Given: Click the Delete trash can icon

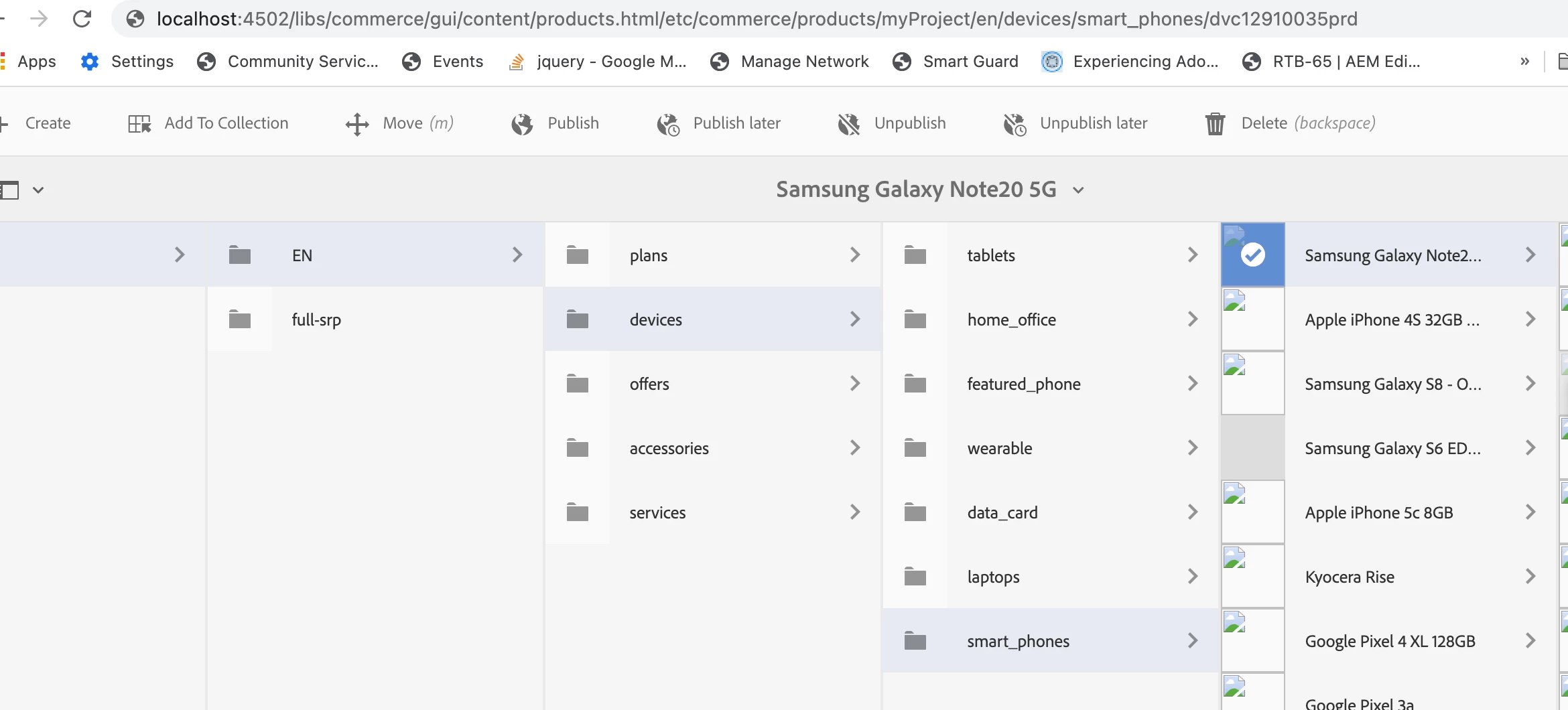Looking at the screenshot, I should (x=1216, y=124).
